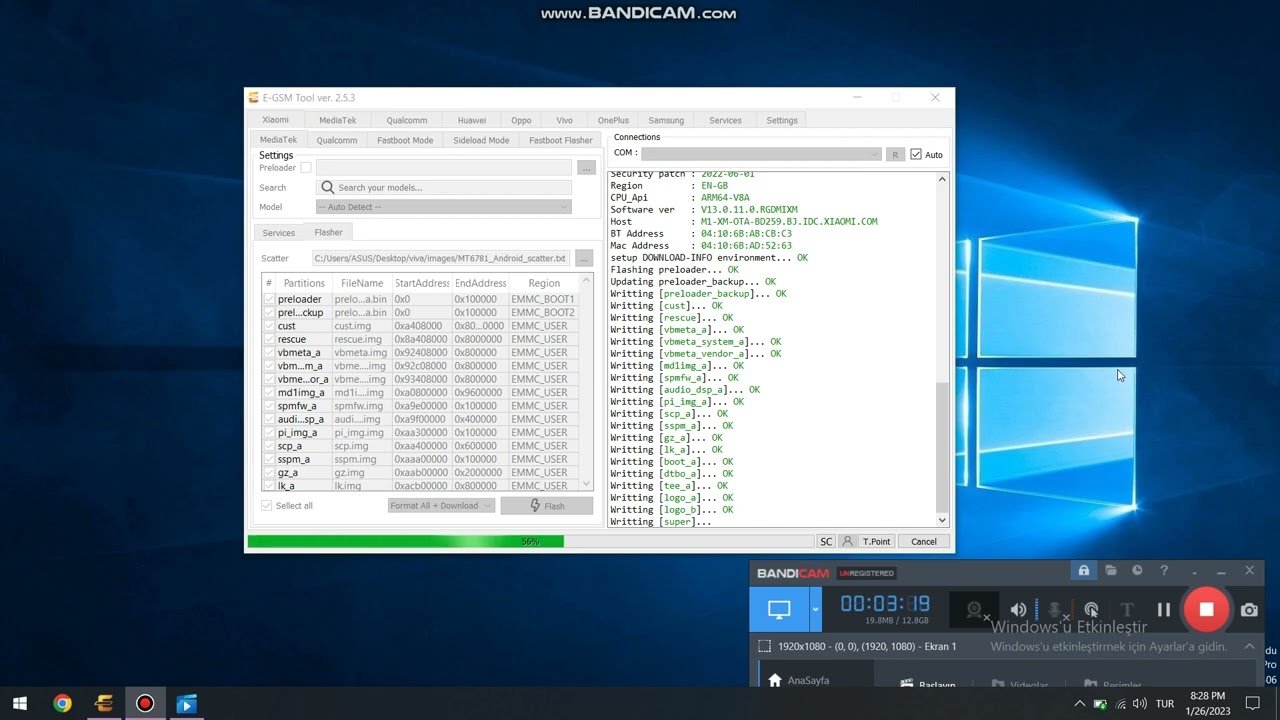Open the Oppo tab

[521, 120]
